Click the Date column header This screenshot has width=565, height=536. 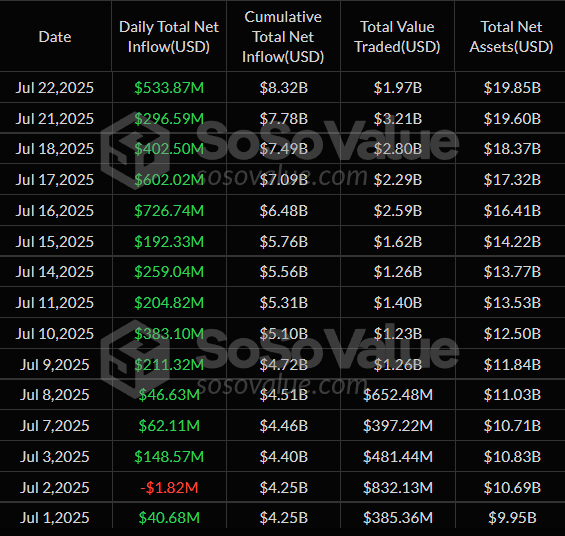(x=55, y=37)
